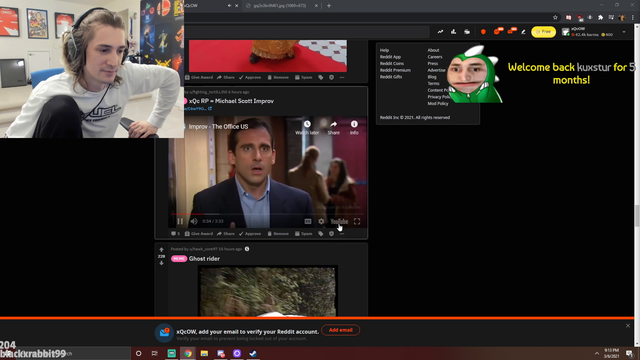Dismiss the verify email banner
Viewport: 640px width, 360px height.
[628, 326]
